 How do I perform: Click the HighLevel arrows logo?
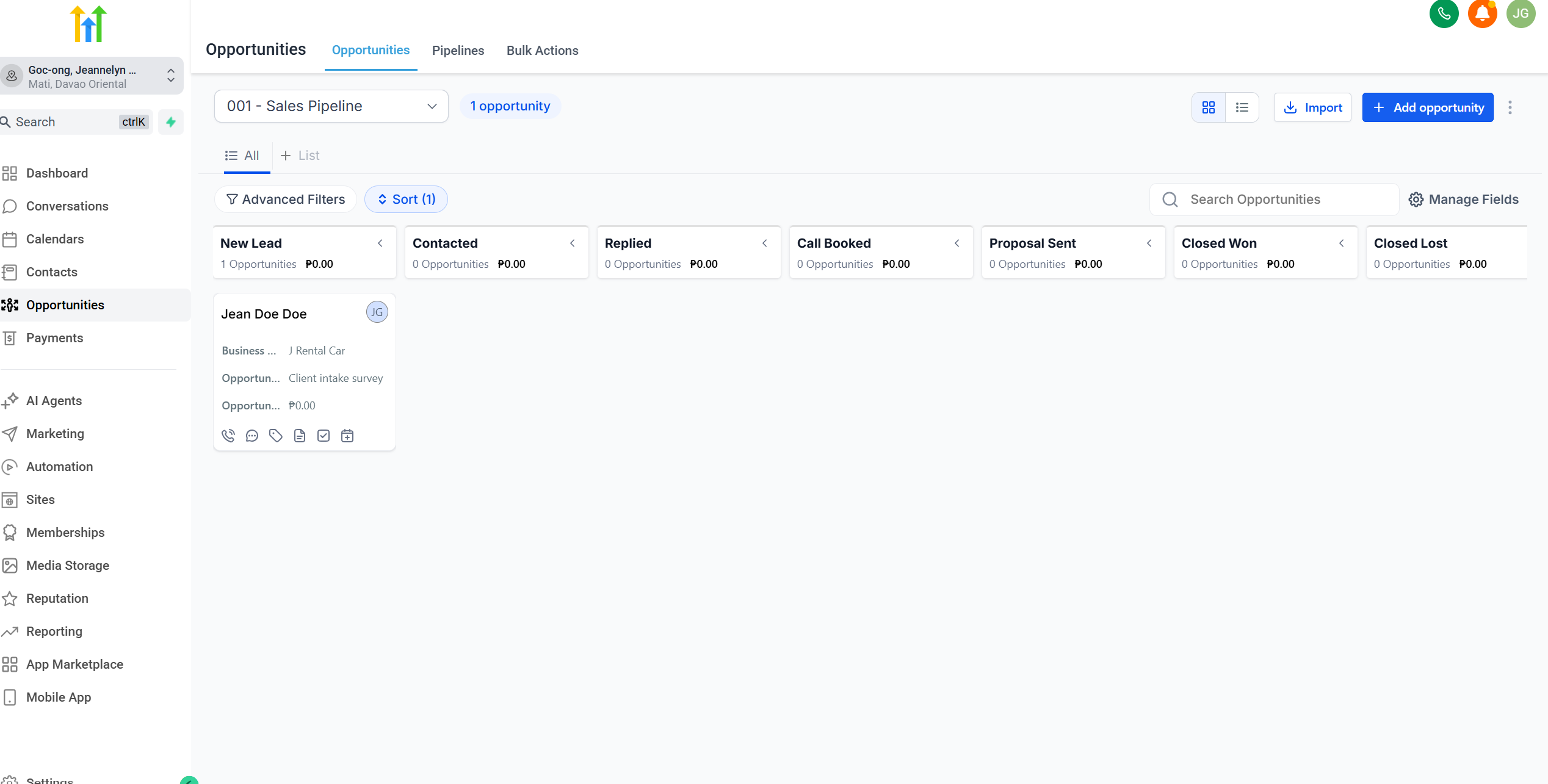(x=89, y=24)
